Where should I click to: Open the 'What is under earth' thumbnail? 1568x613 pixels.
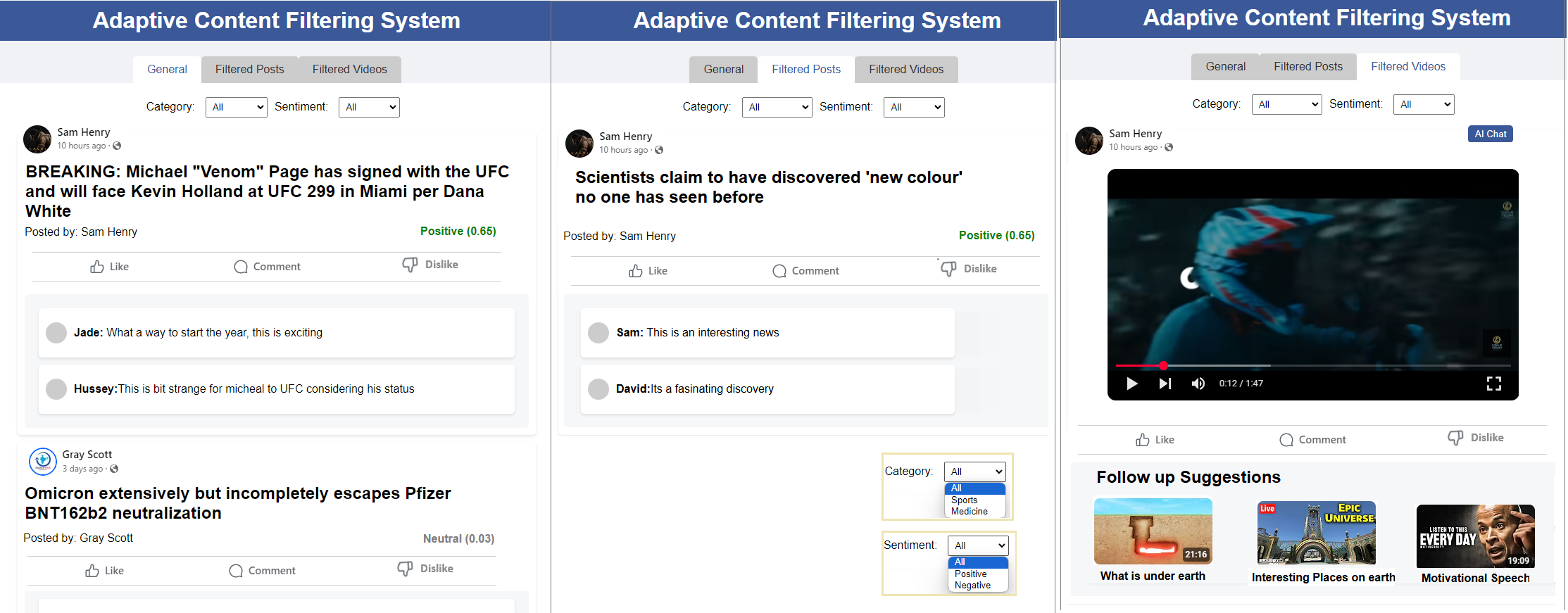click(1153, 531)
